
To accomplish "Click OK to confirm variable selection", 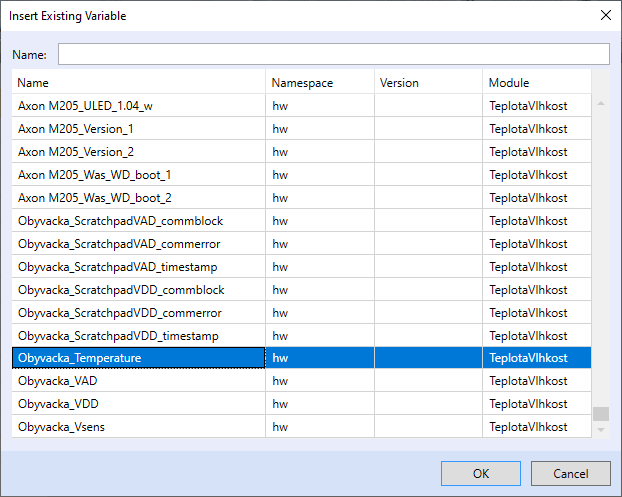I will point(481,473).
